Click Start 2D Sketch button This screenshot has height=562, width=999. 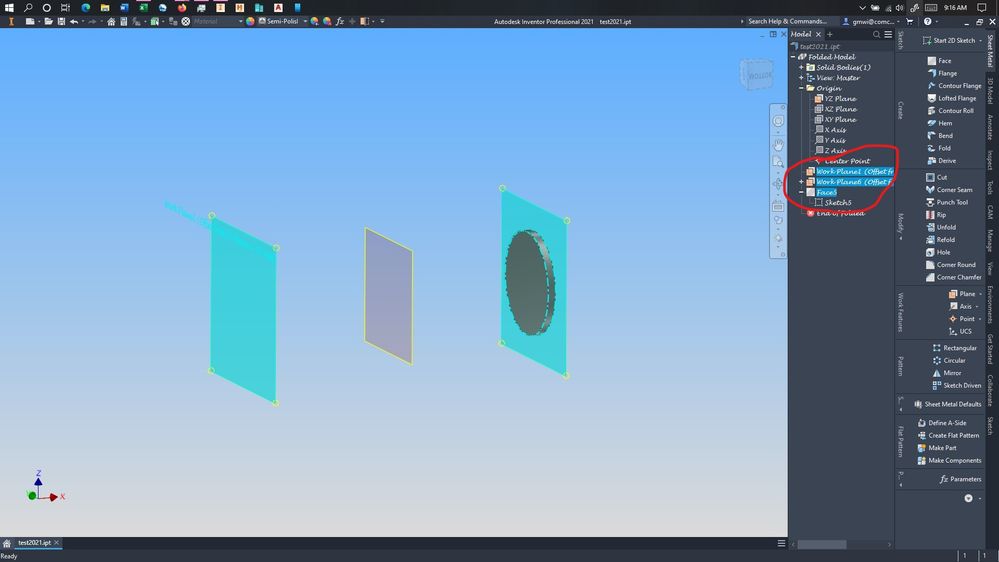pos(949,40)
